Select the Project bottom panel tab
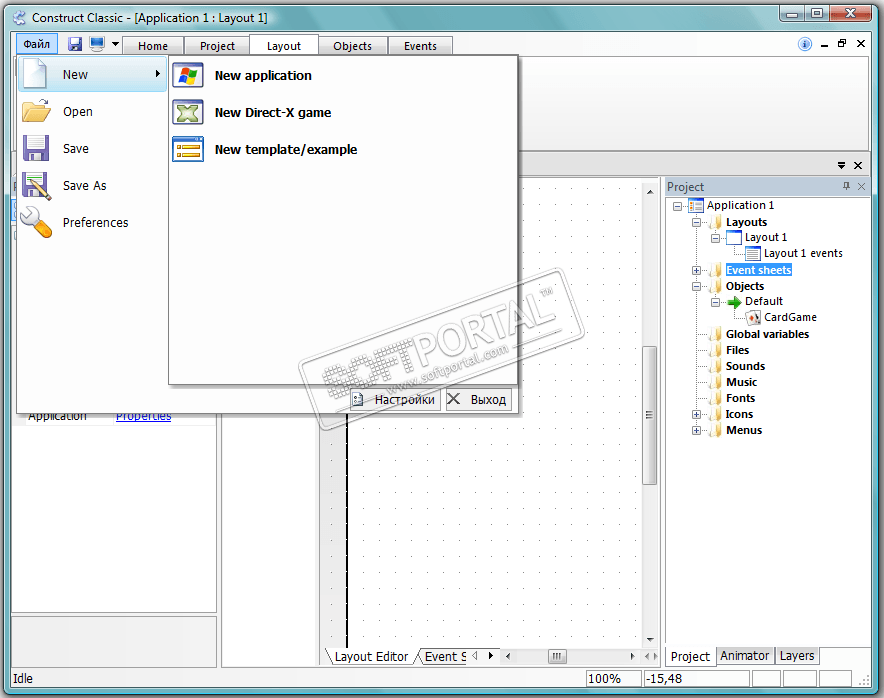Viewport: 884px width, 698px height. click(x=690, y=657)
